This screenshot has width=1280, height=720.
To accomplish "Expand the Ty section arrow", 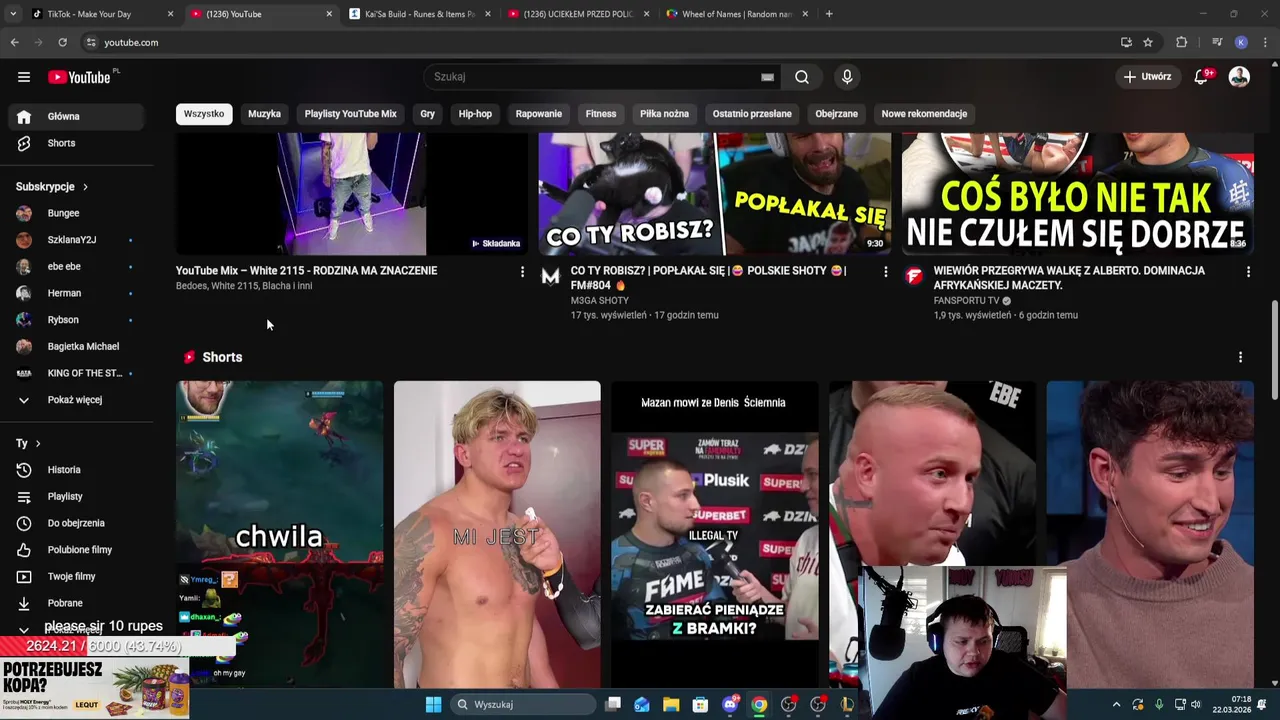I will point(38,443).
